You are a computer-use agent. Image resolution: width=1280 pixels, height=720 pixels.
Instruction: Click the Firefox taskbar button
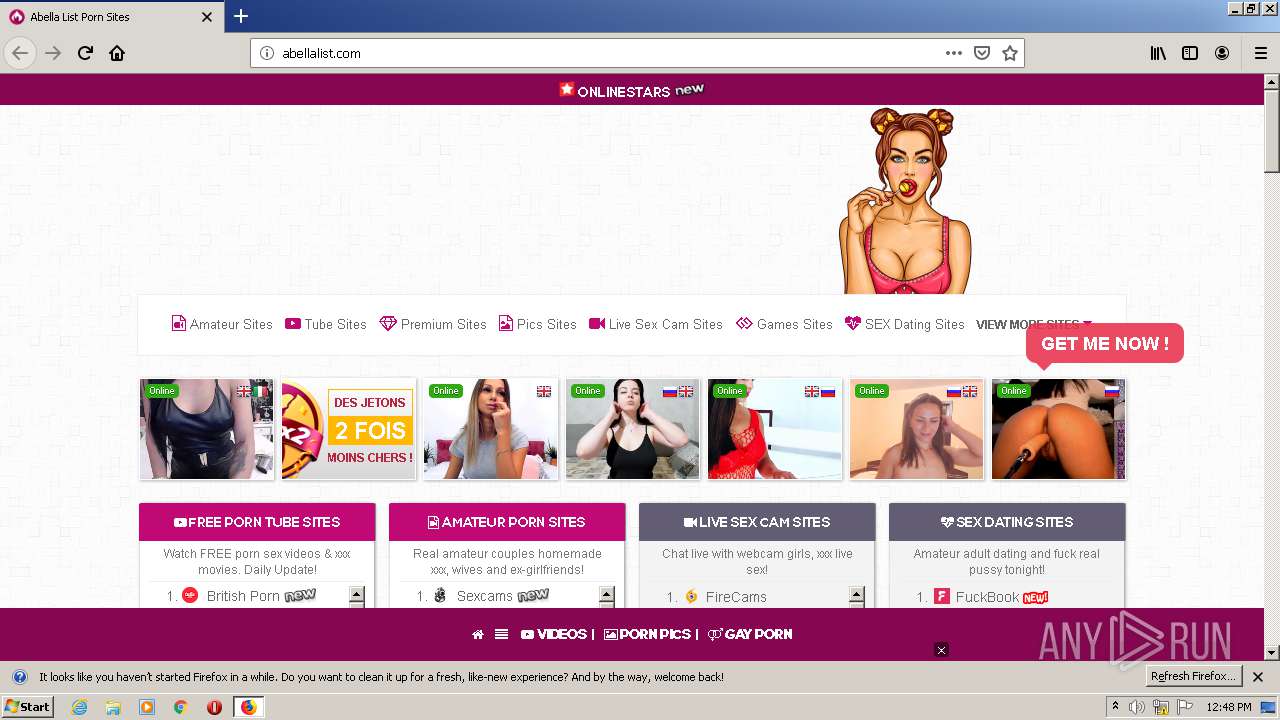[248, 707]
